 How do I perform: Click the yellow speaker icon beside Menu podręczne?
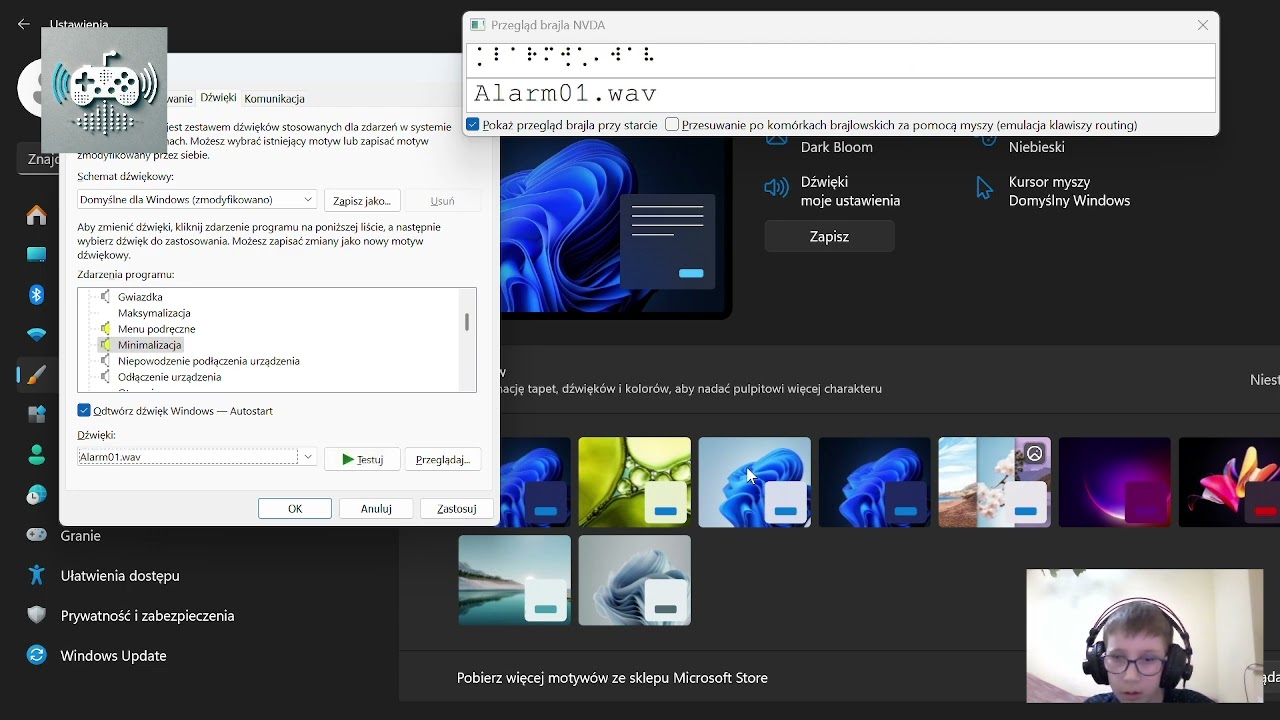point(105,329)
